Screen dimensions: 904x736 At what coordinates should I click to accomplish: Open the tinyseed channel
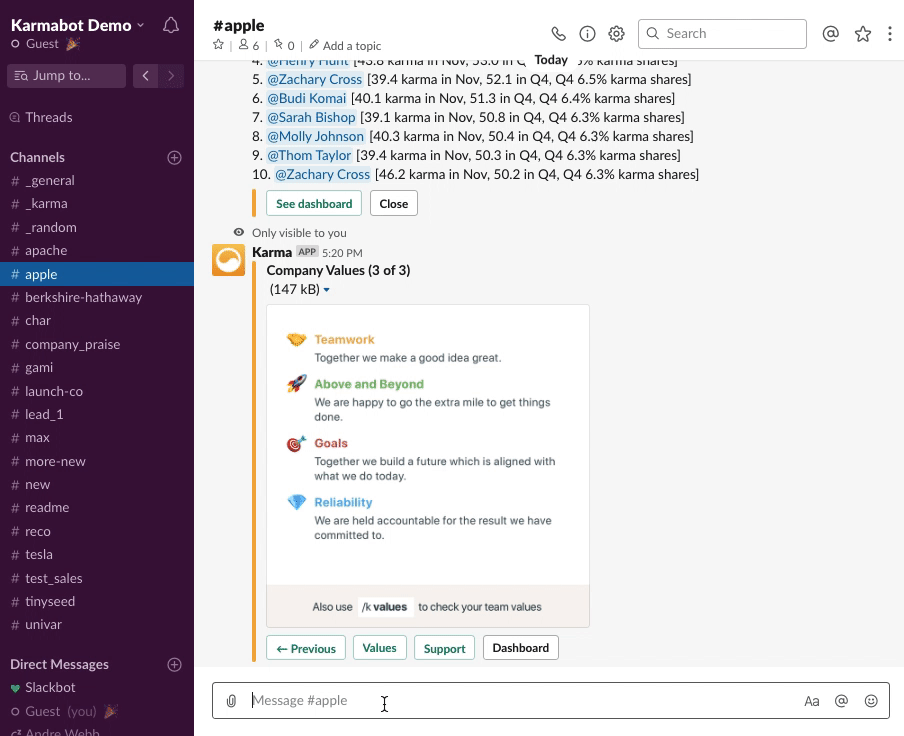pyautogui.click(x=97, y=601)
